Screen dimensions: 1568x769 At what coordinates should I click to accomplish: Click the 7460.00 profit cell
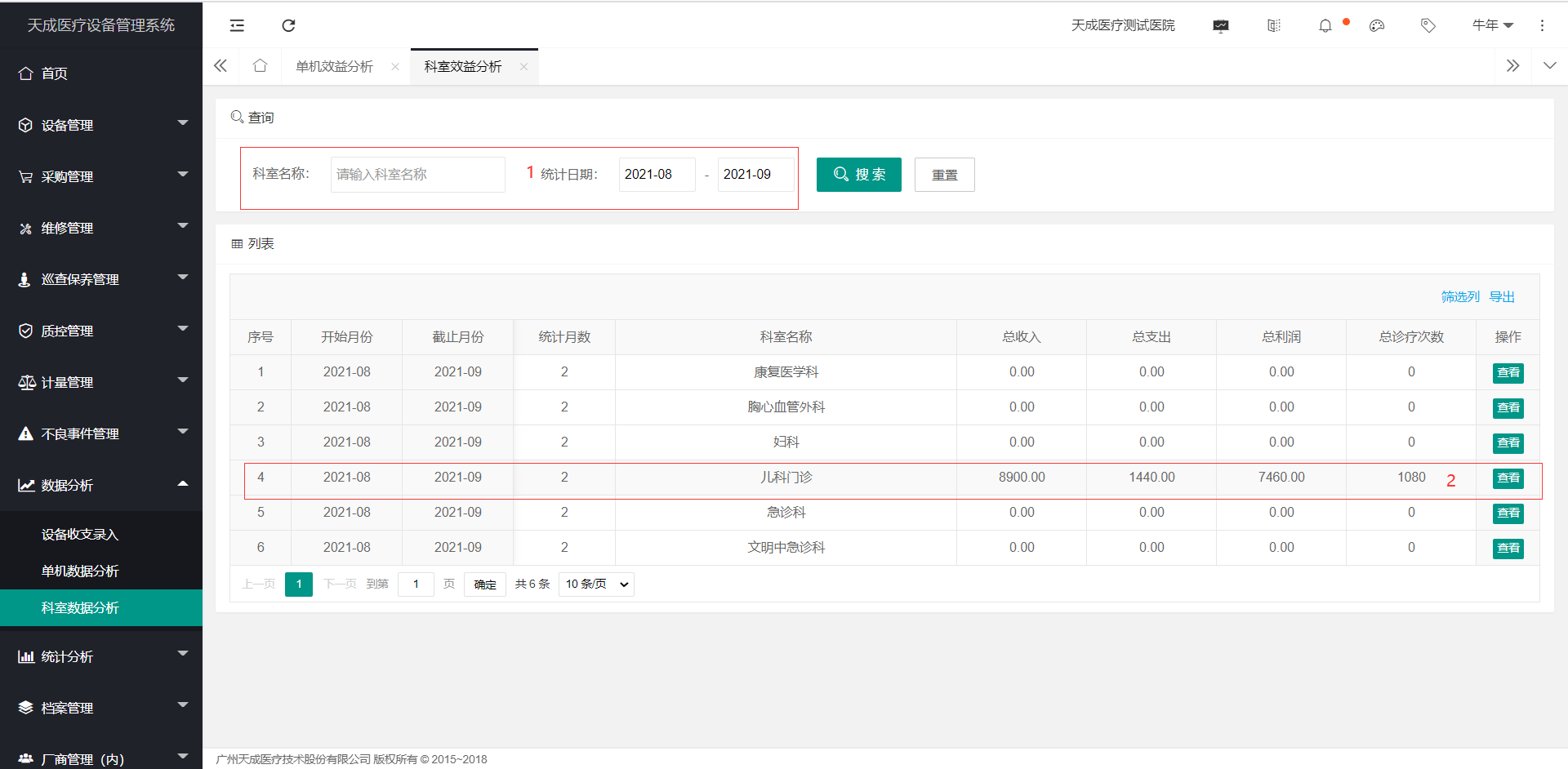(x=1281, y=478)
